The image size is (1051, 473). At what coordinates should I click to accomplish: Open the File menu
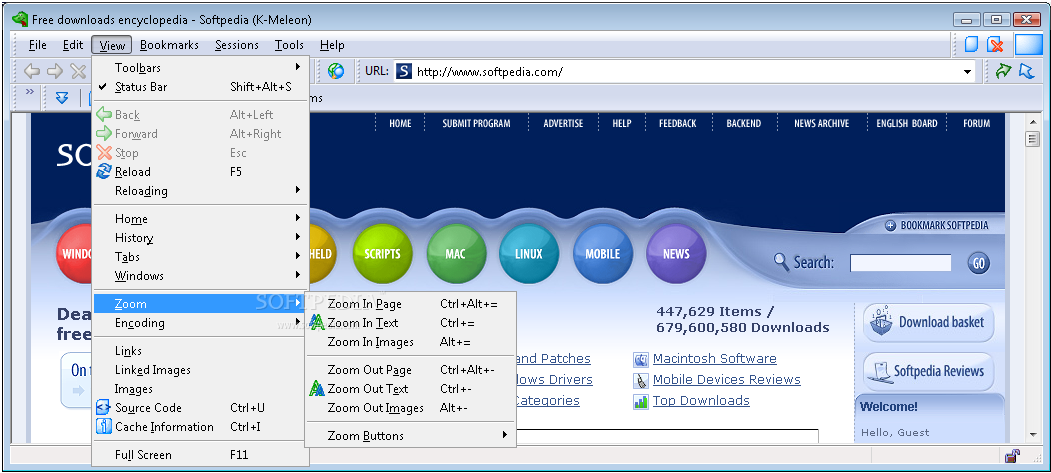[x=38, y=45]
